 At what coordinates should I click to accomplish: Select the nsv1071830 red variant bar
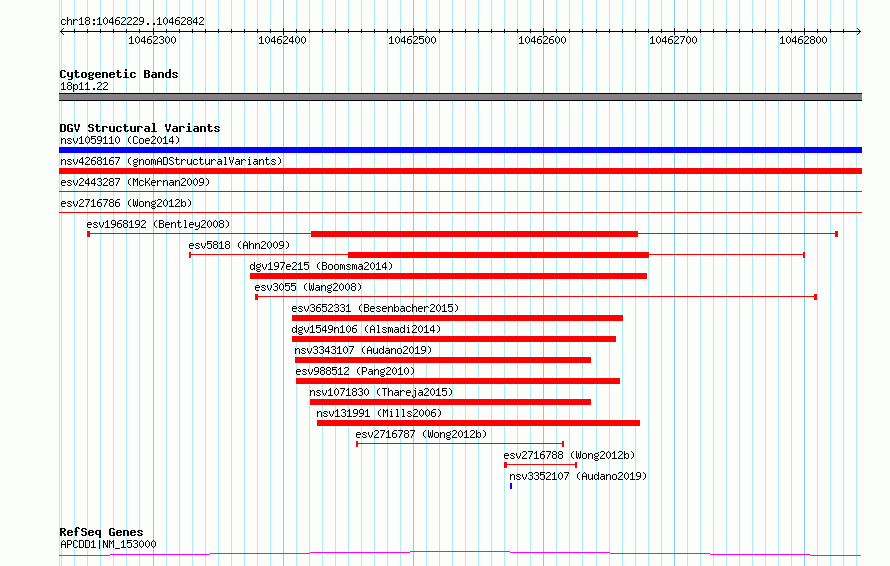click(450, 402)
